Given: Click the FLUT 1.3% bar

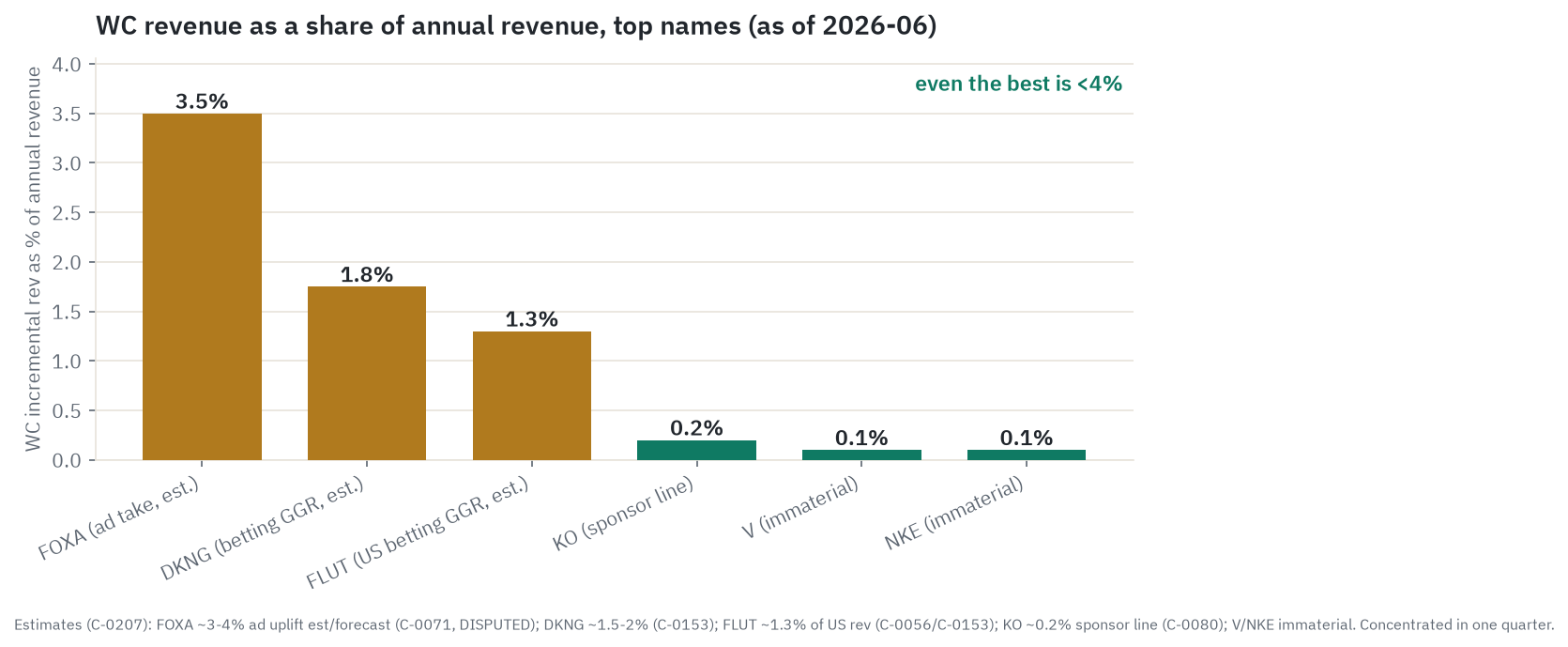Looking at the screenshot, I should tap(532, 395).
